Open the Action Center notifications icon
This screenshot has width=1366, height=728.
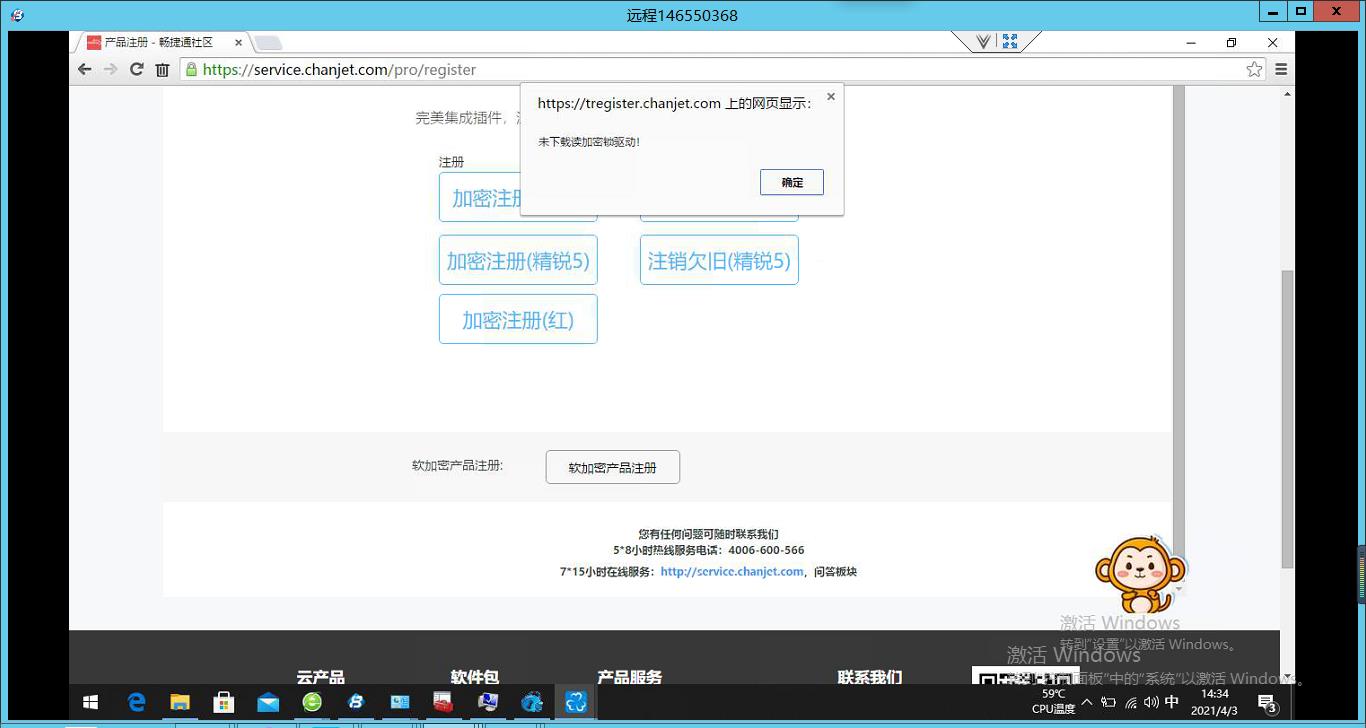click(x=1267, y=703)
